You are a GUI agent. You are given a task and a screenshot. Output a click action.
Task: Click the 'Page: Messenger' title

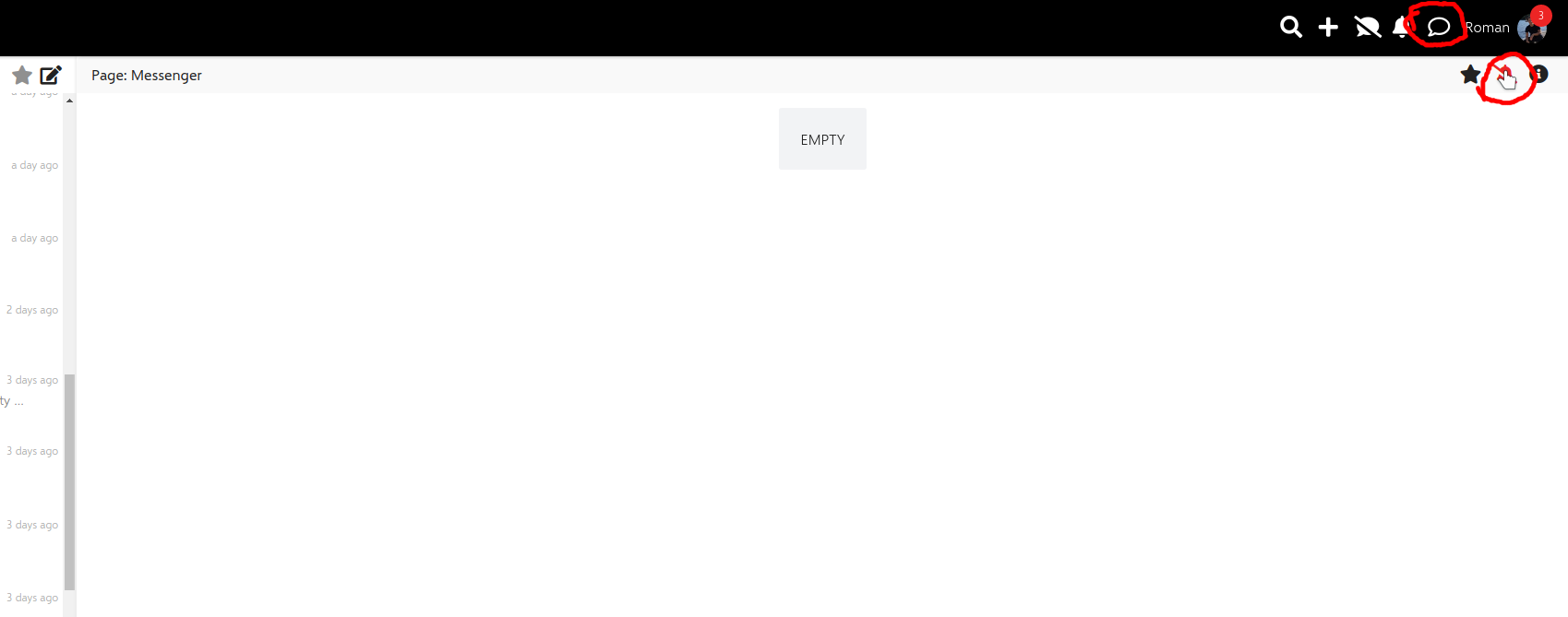[147, 76]
